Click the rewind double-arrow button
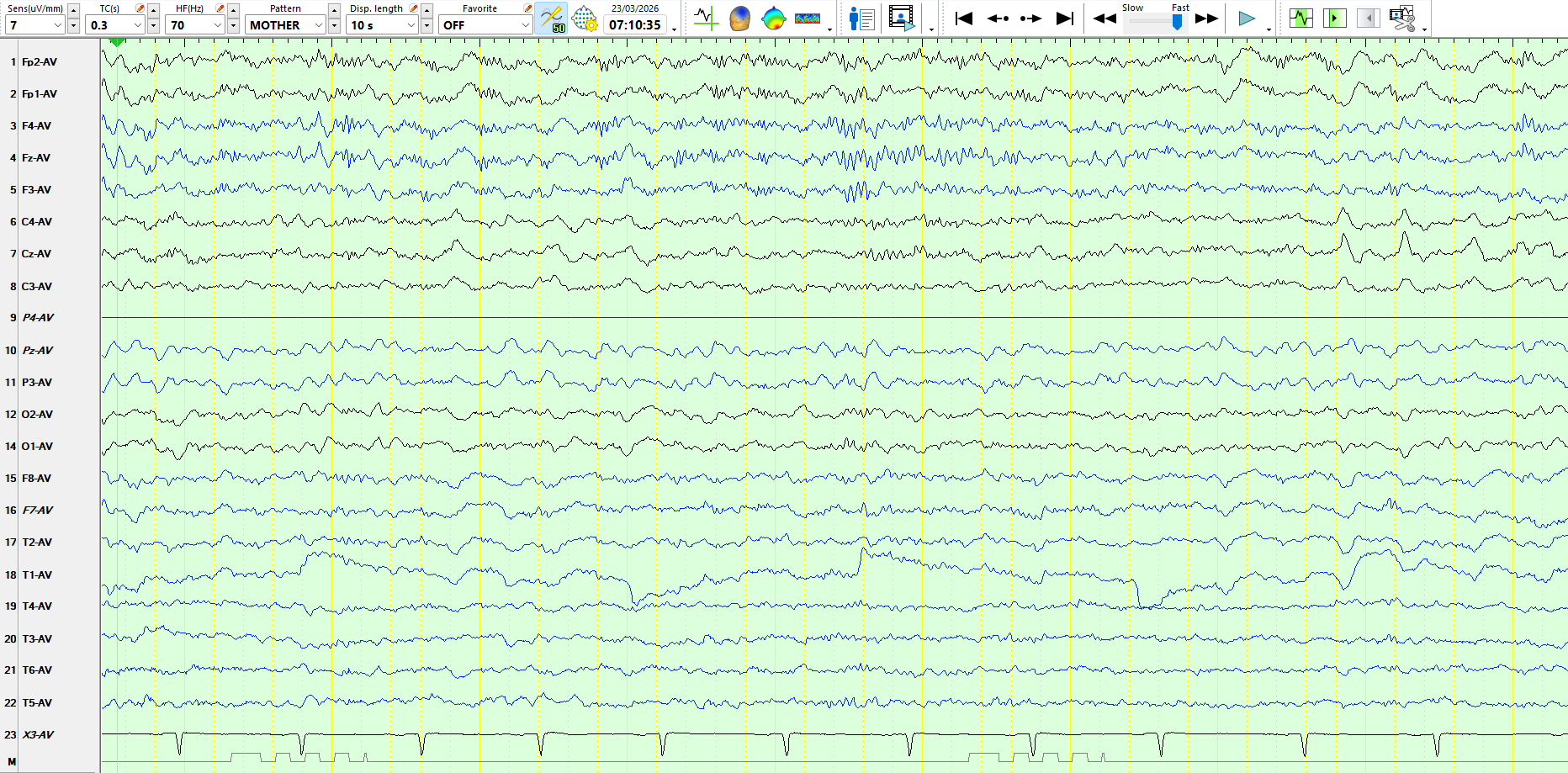 coord(1104,19)
